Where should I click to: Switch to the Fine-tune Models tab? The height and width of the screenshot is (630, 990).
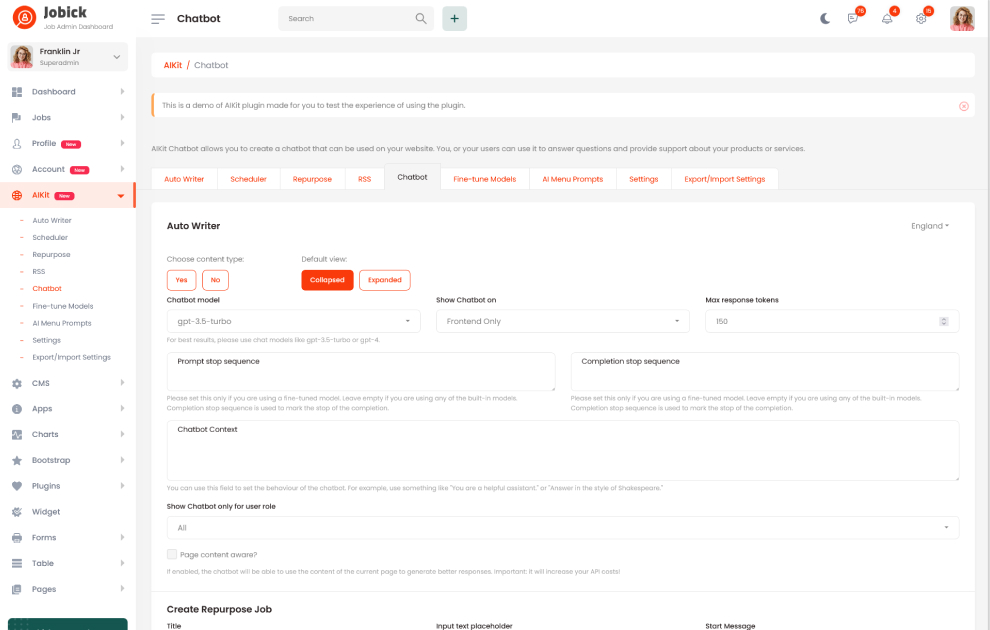(484, 179)
